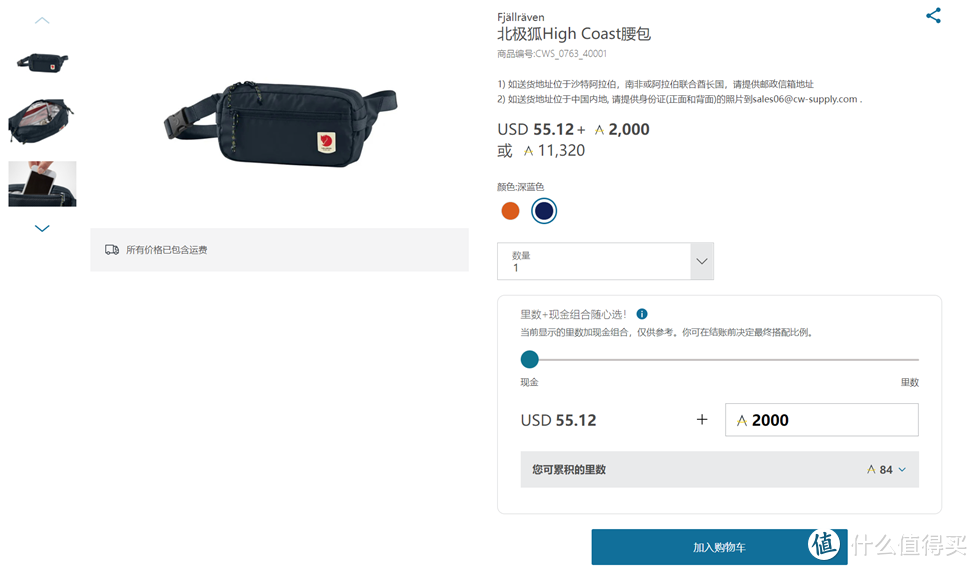Select the deep navy blue color option
Viewport: 978px width, 571px height.
[x=543, y=211]
